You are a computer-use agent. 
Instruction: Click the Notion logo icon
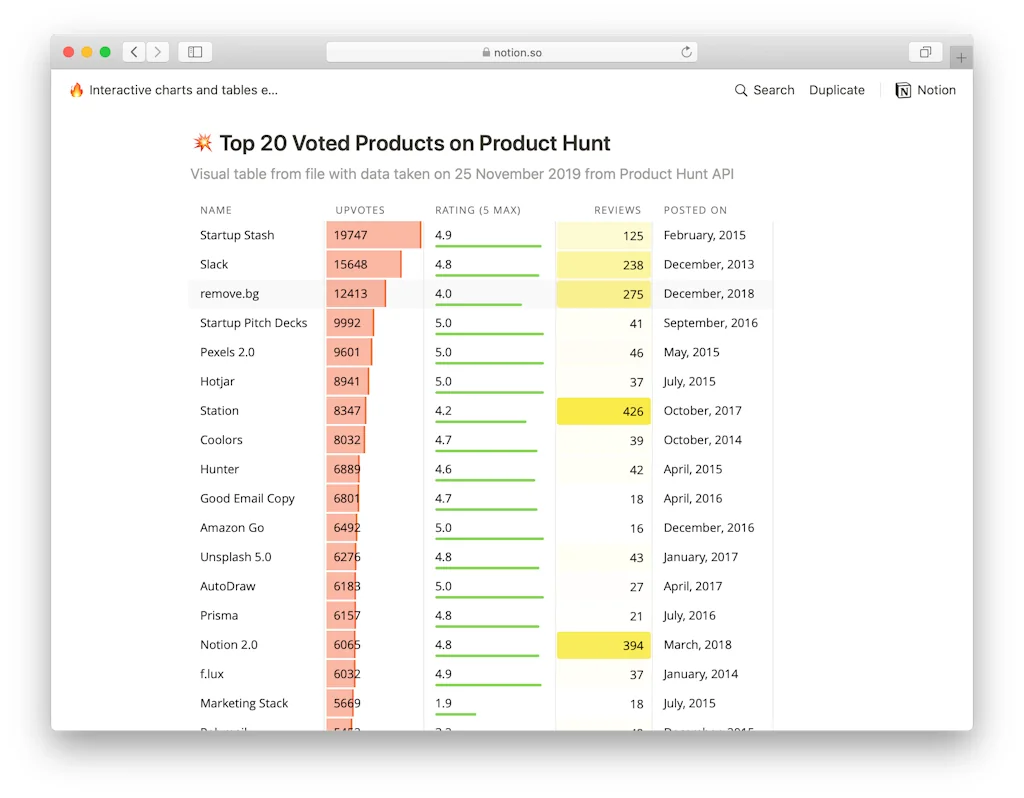click(x=903, y=90)
